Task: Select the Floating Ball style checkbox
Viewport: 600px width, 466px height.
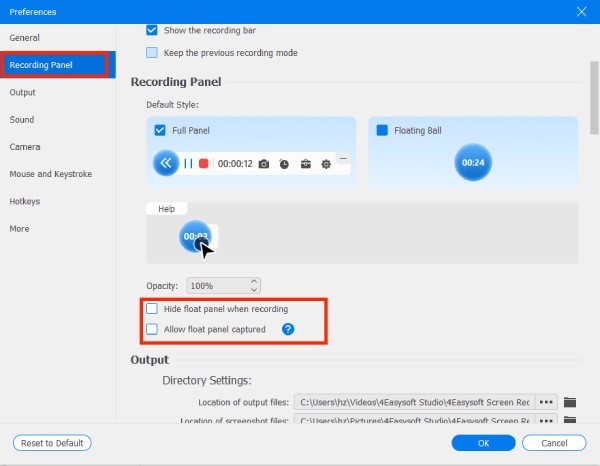Action: [382, 130]
